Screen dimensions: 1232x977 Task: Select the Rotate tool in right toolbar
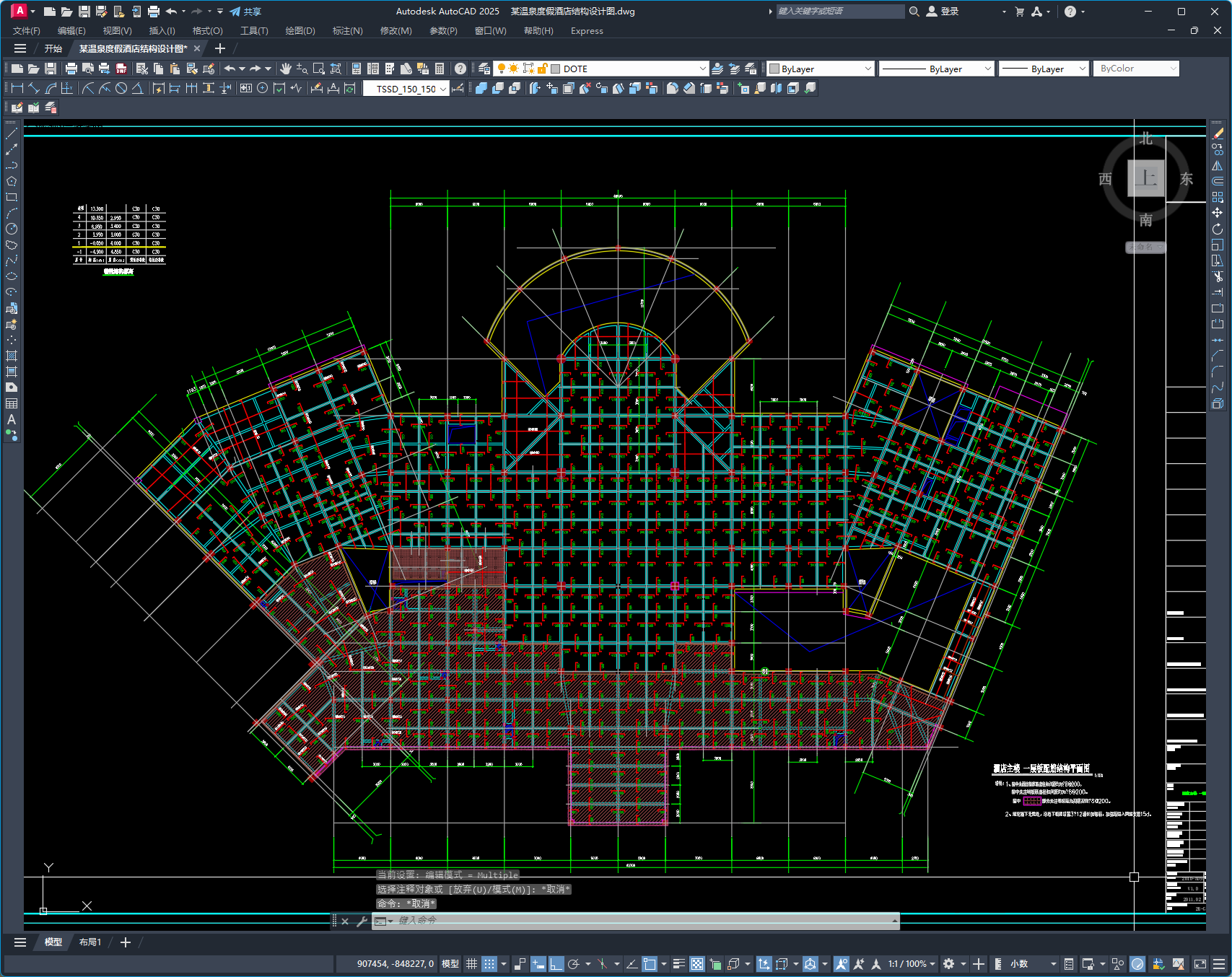coord(1218,229)
